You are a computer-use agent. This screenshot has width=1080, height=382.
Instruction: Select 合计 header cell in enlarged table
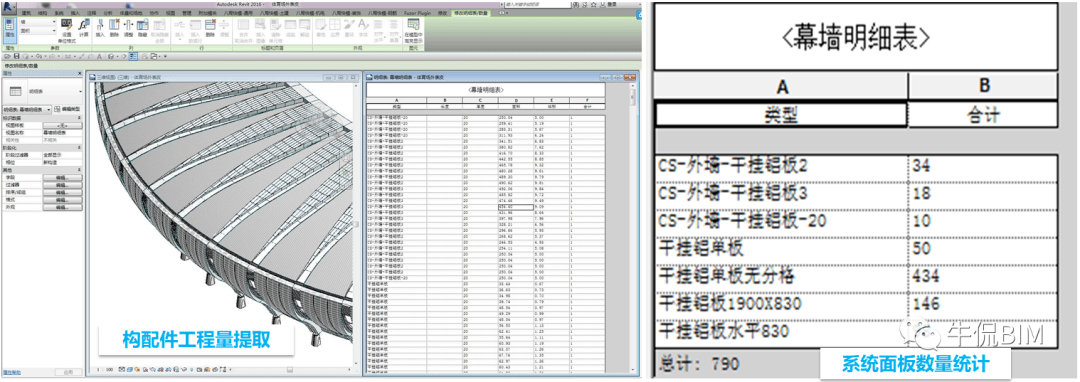[x=983, y=114]
